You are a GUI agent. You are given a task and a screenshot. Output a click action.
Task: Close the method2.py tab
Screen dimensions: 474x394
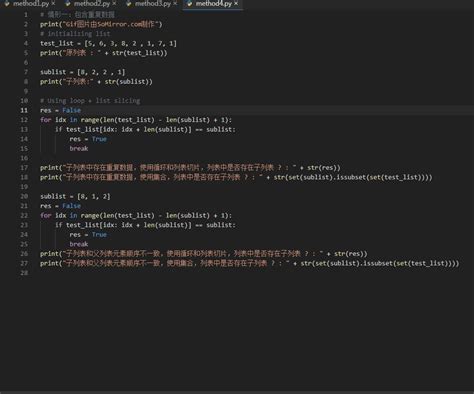coord(114,4)
